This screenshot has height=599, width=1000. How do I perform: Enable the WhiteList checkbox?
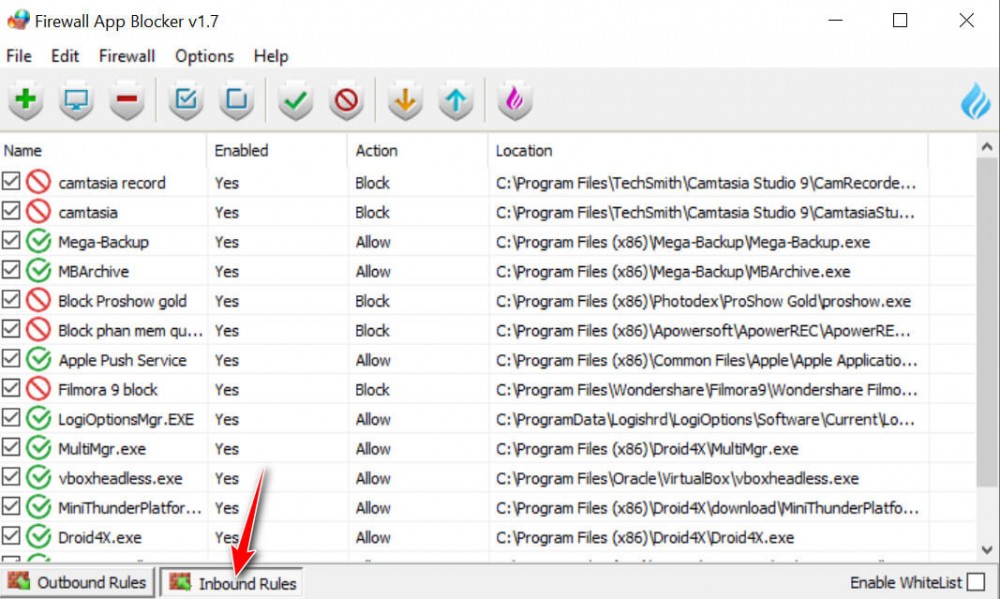[976, 582]
